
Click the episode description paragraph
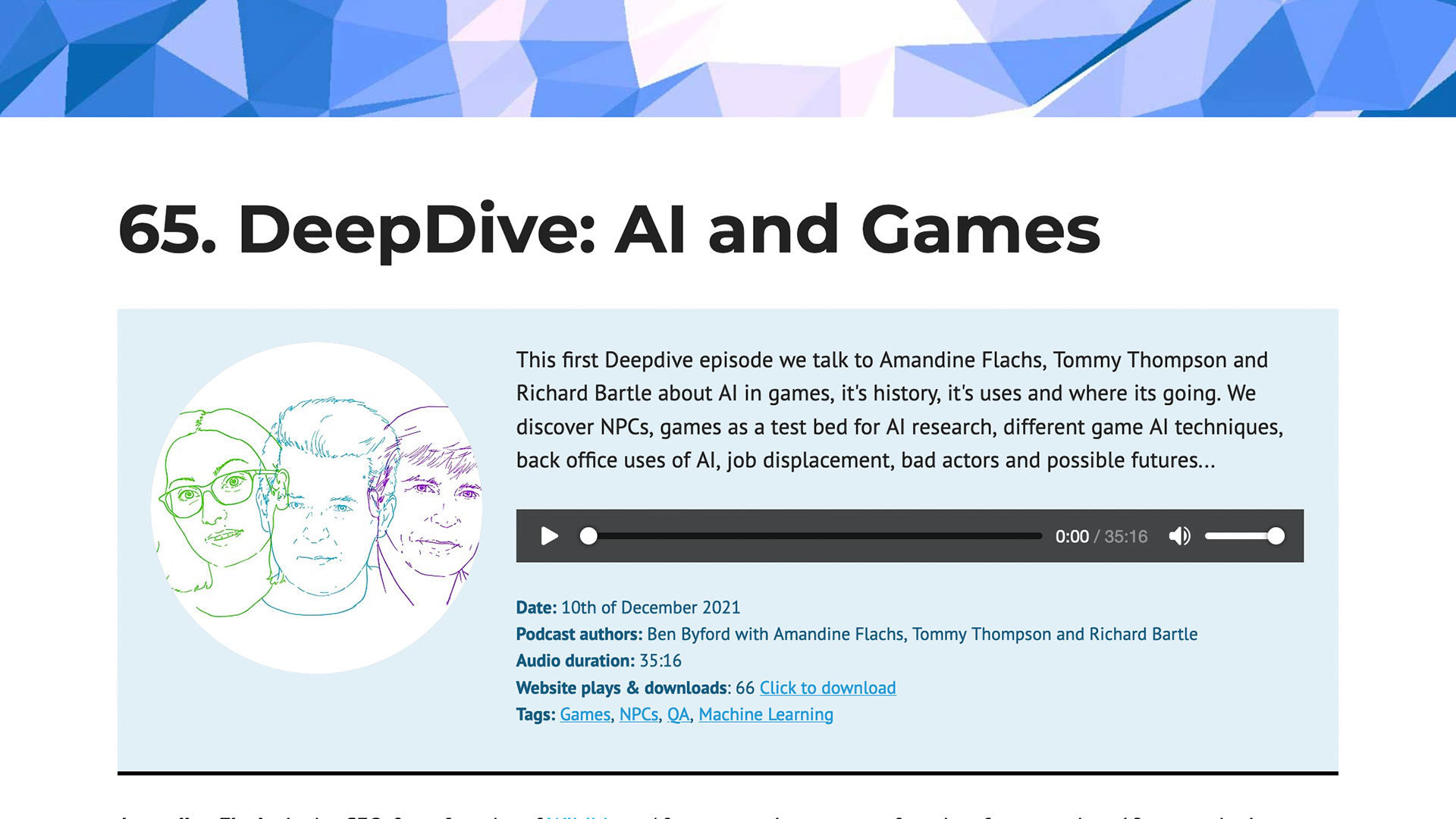(x=899, y=409)
